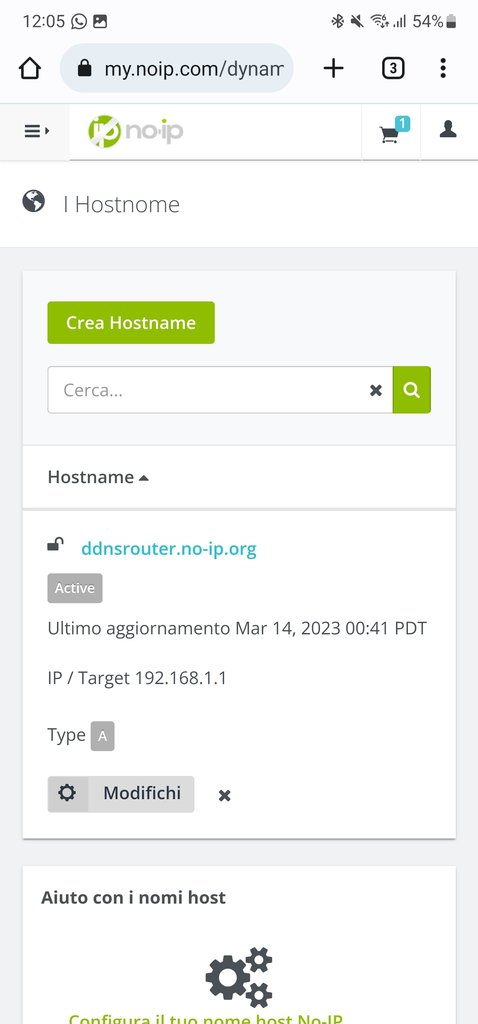Tap the No-IP logo
Screen dimensions: 478x1024
point(135,131)
